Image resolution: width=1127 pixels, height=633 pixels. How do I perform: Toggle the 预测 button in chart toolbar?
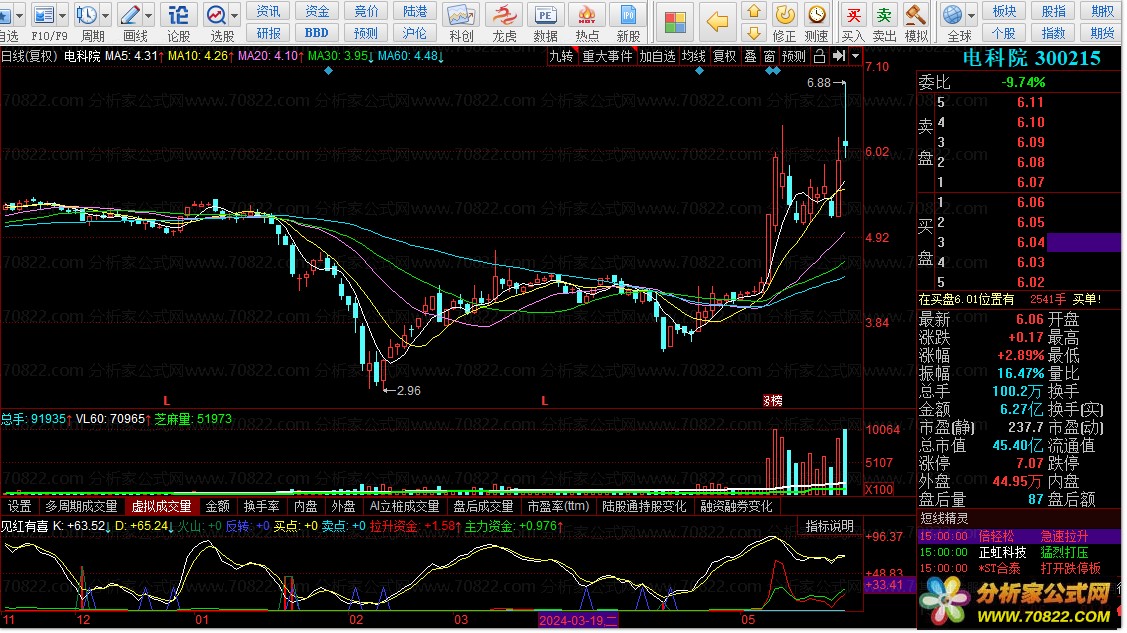pyautogui.click(x=794, y=56)
